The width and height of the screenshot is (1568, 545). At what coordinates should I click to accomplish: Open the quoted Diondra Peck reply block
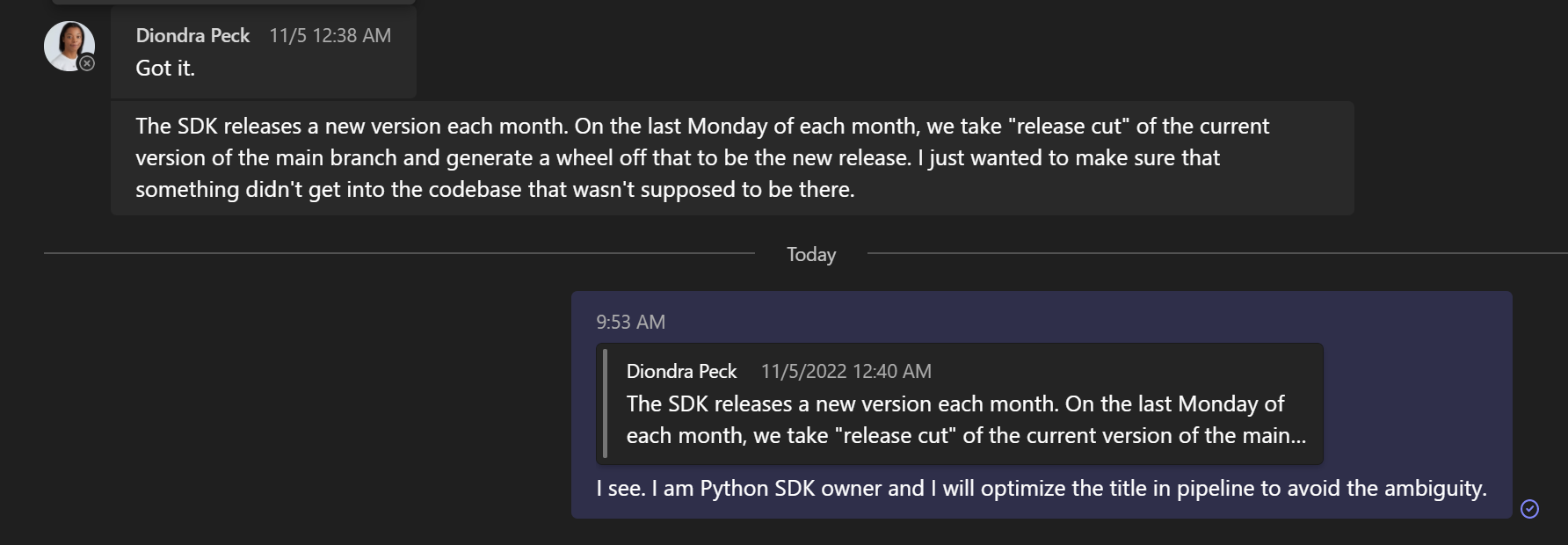coord(959,403)
